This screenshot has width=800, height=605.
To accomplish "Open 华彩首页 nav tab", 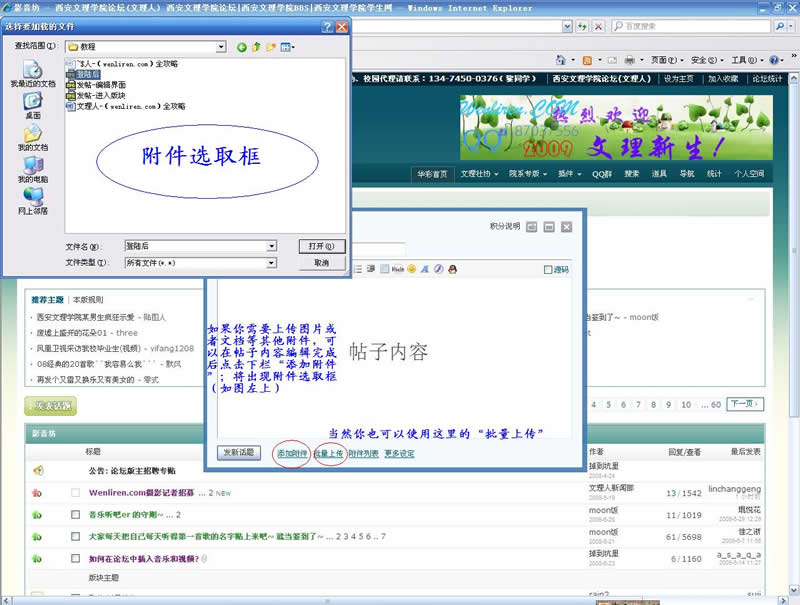I will pyautogui.click(x=432, y=174).
